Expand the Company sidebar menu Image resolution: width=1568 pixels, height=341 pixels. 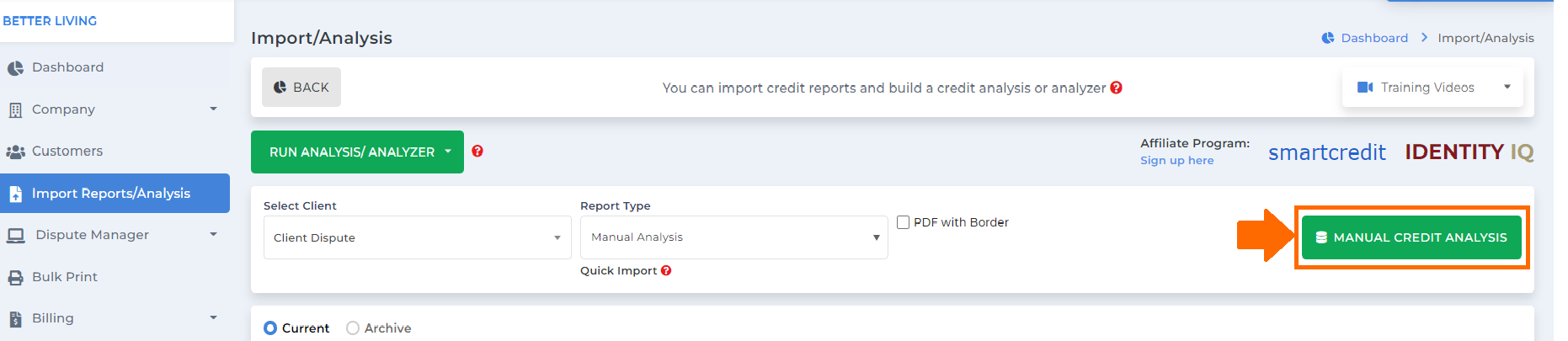click(115, 109)
